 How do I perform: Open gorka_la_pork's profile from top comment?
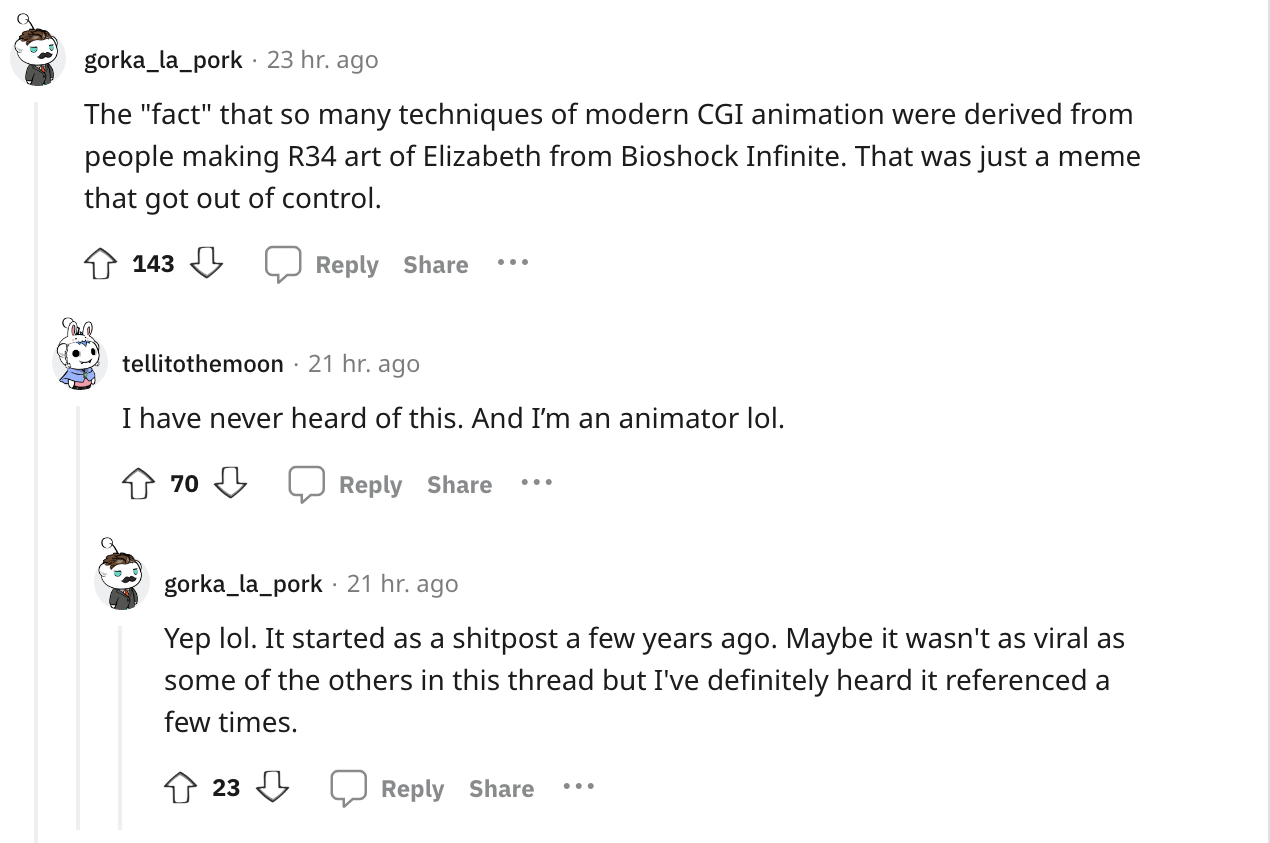(163, 60)
